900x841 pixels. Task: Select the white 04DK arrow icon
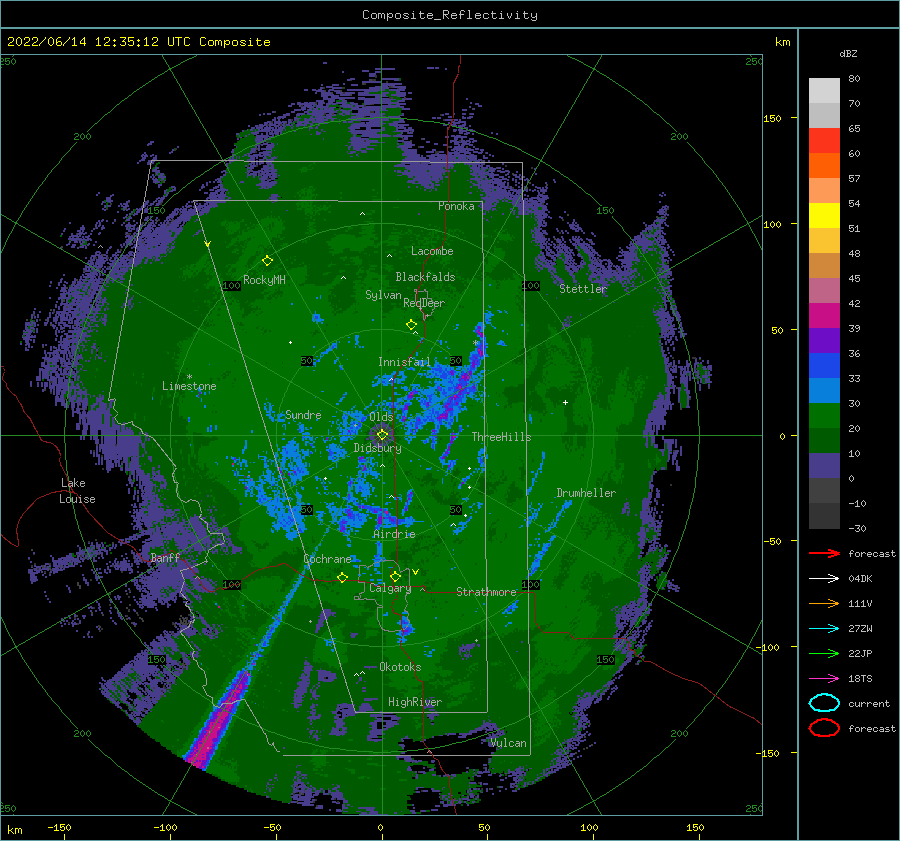click(824, 579)
